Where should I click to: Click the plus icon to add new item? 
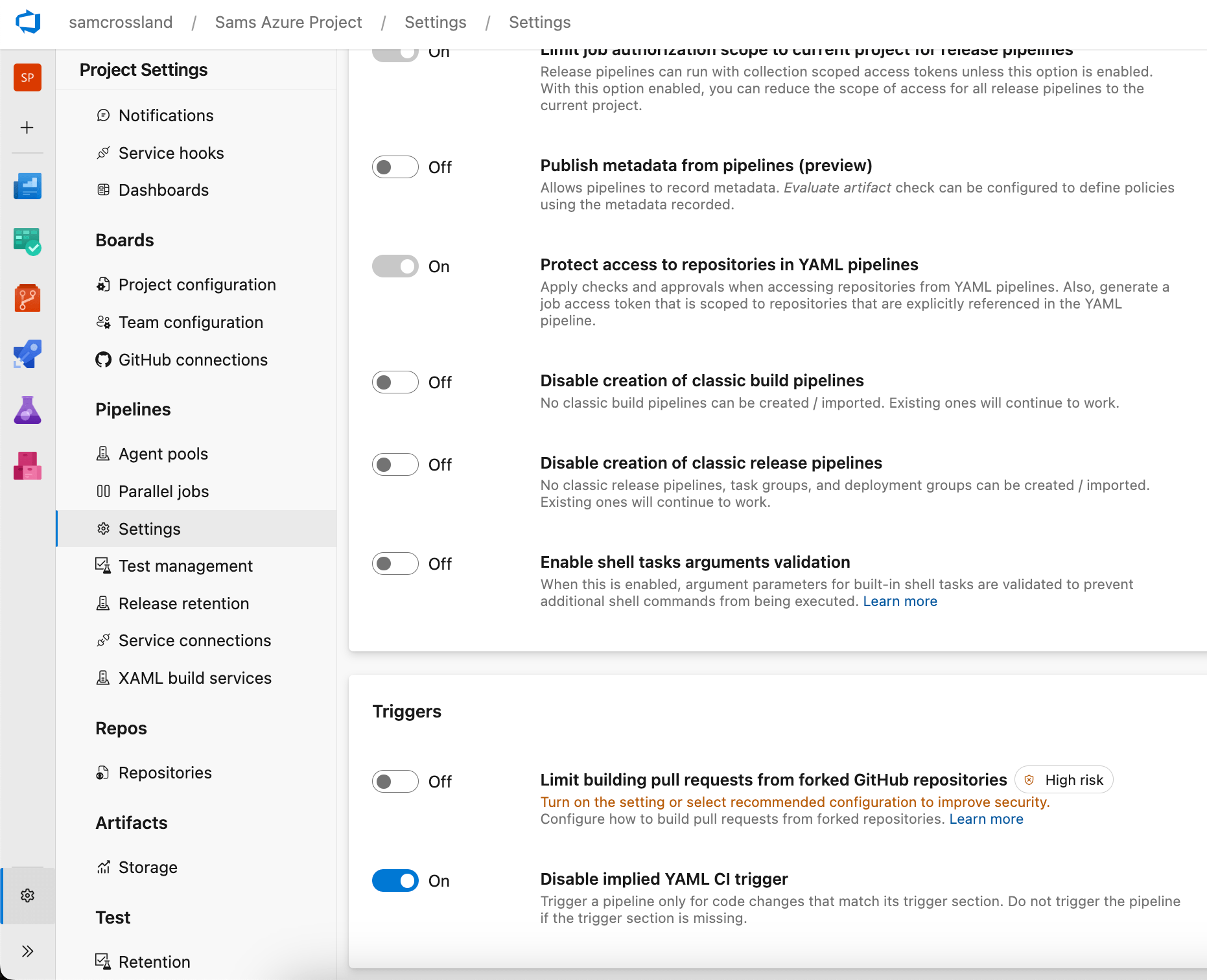[x=27, y=128]
